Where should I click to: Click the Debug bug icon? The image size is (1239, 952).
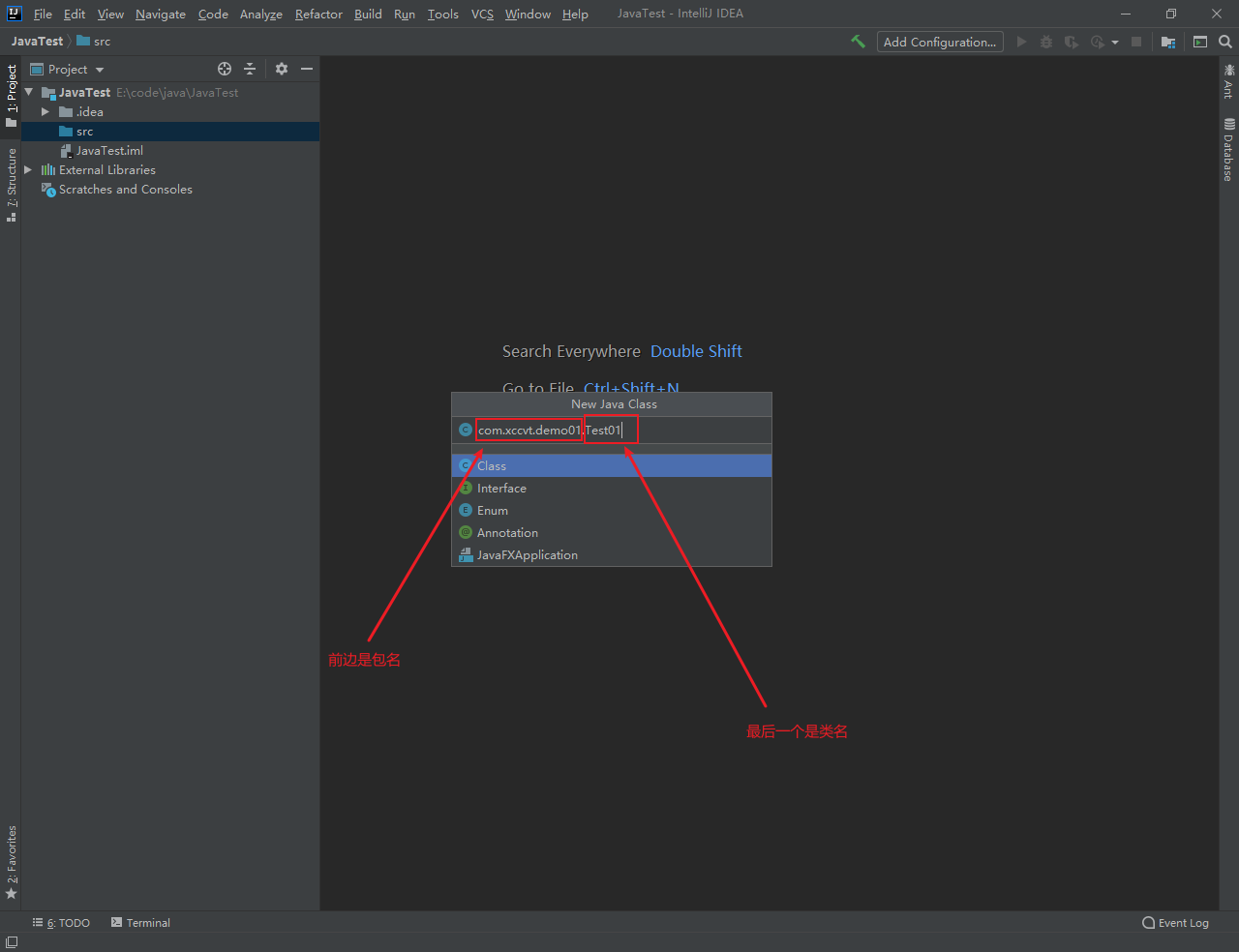click(x=1046, y=42)
